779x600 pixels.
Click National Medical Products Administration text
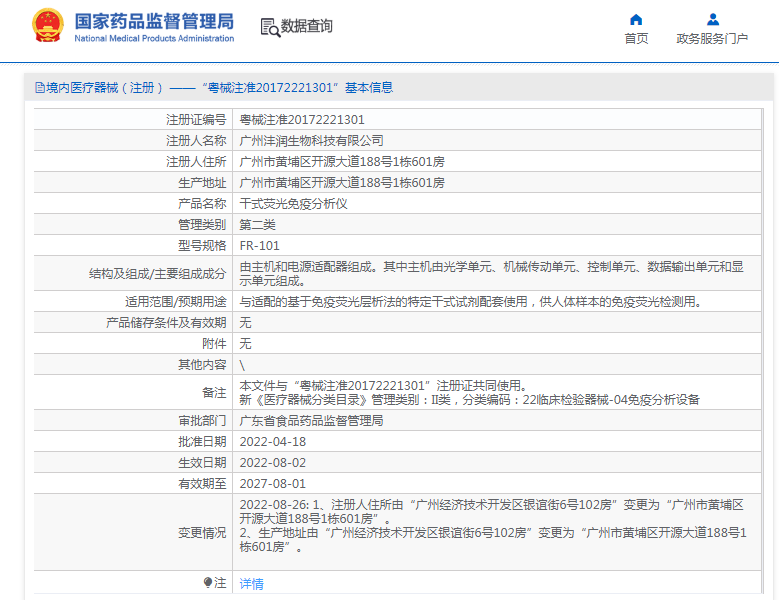tap(154, 38)
